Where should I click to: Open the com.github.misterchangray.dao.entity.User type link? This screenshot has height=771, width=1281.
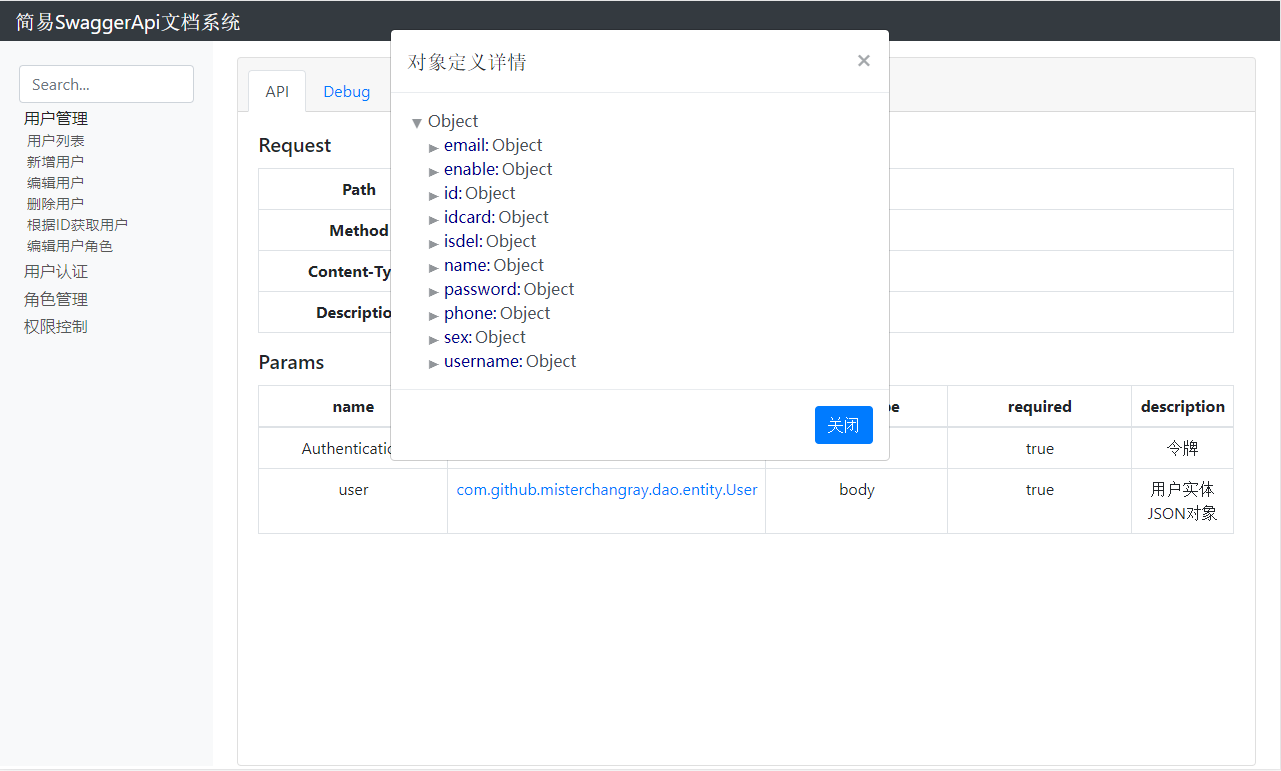607,490
